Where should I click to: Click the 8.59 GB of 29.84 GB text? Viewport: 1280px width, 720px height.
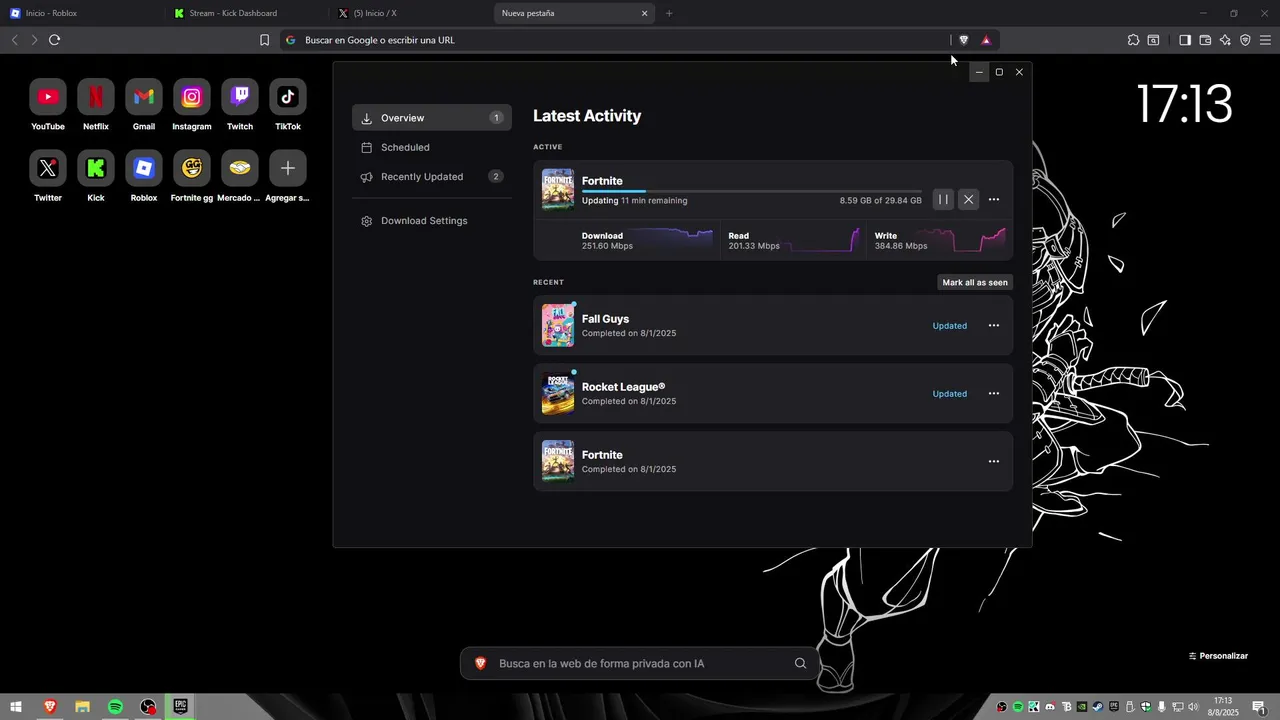point(881,201)
